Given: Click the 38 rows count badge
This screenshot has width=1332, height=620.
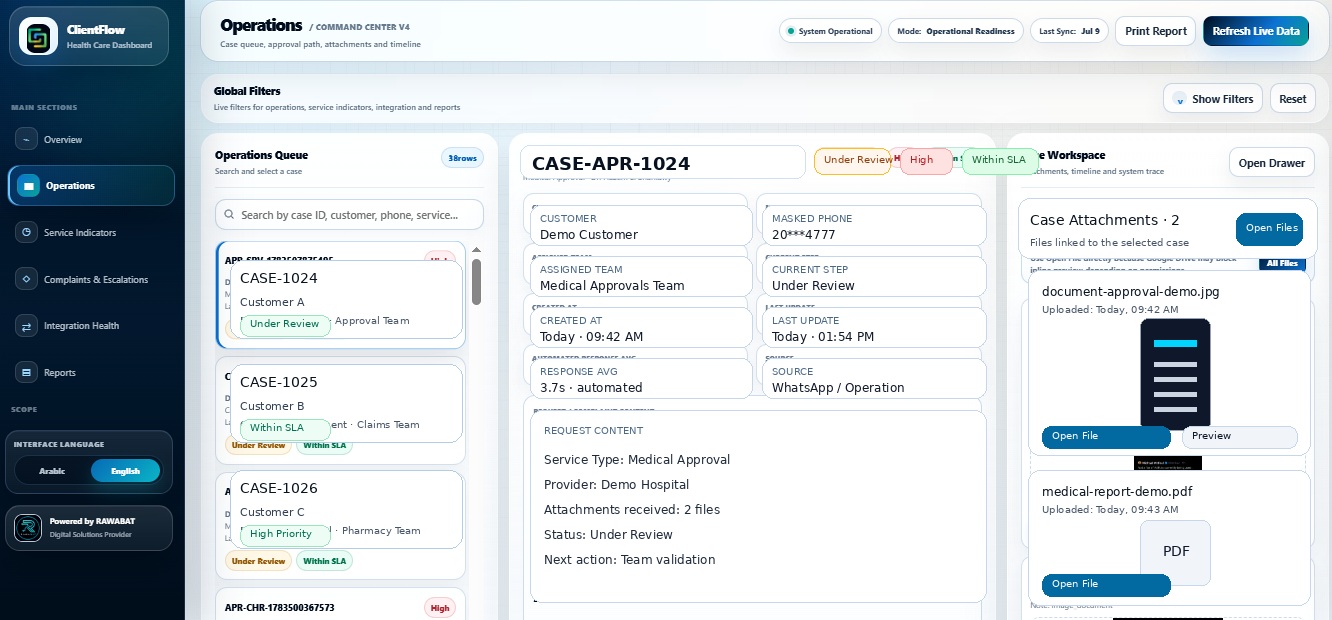Looking at the screenshot, I should click(463, 158).
